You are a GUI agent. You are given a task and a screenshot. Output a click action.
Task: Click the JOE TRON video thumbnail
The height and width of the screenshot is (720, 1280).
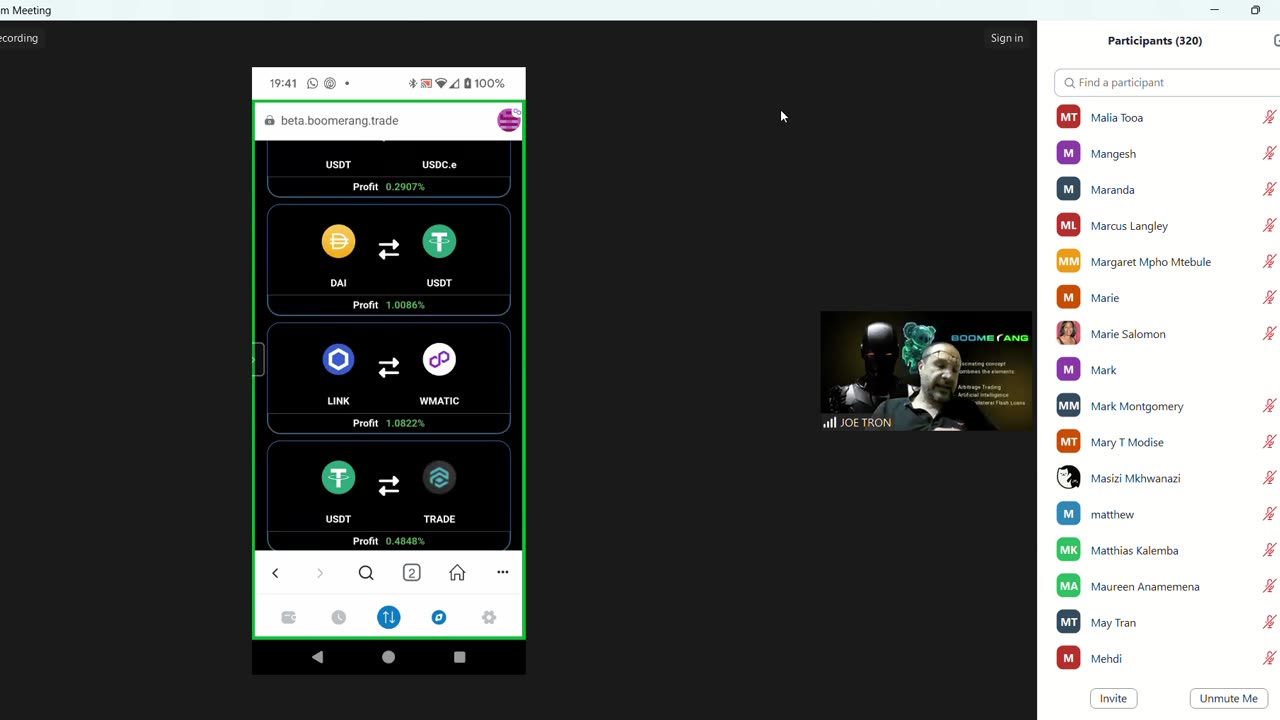click(926, 371)
